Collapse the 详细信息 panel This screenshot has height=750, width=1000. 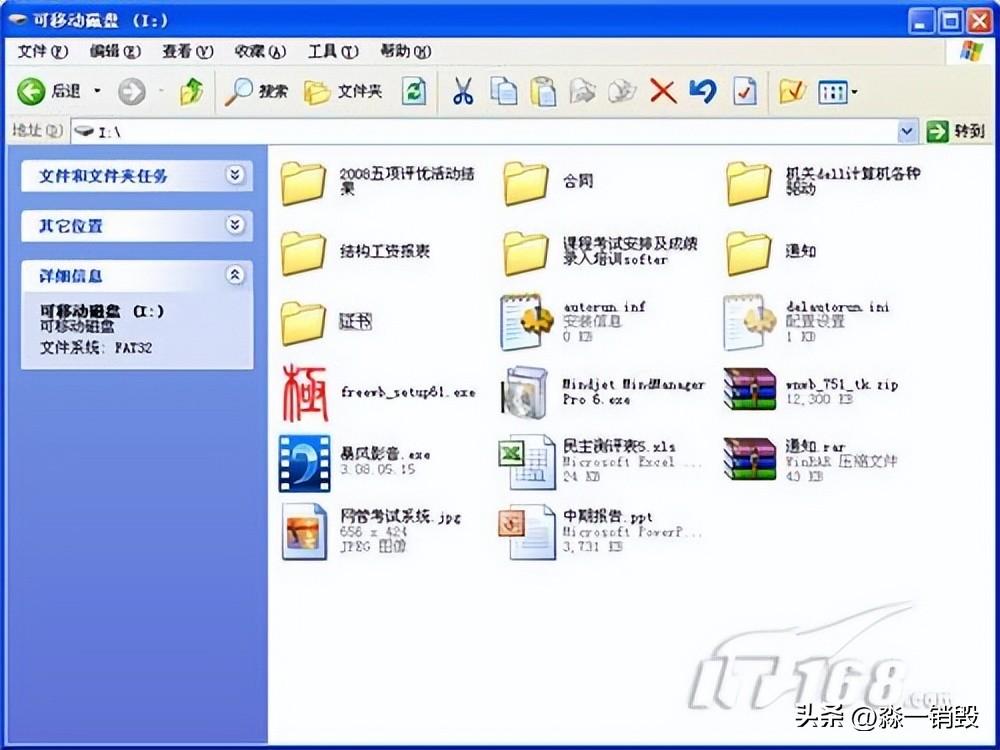[x=236, y=276]
